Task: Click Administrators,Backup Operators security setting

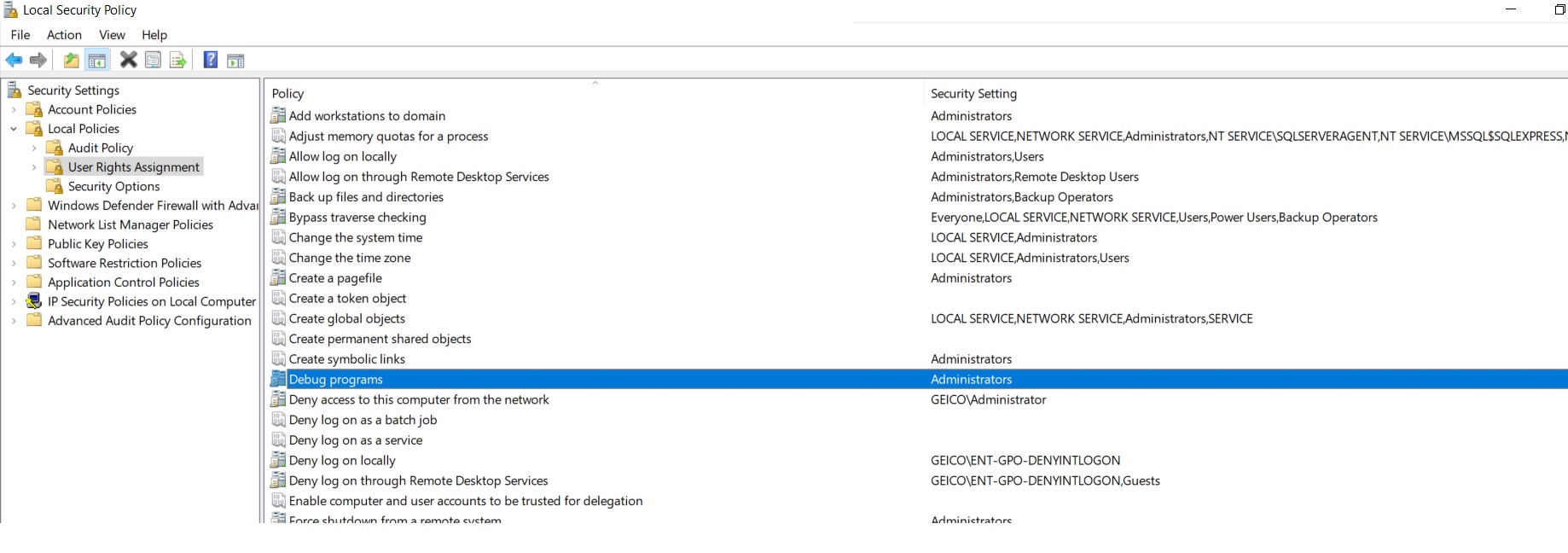Action: pos(1022,196)
